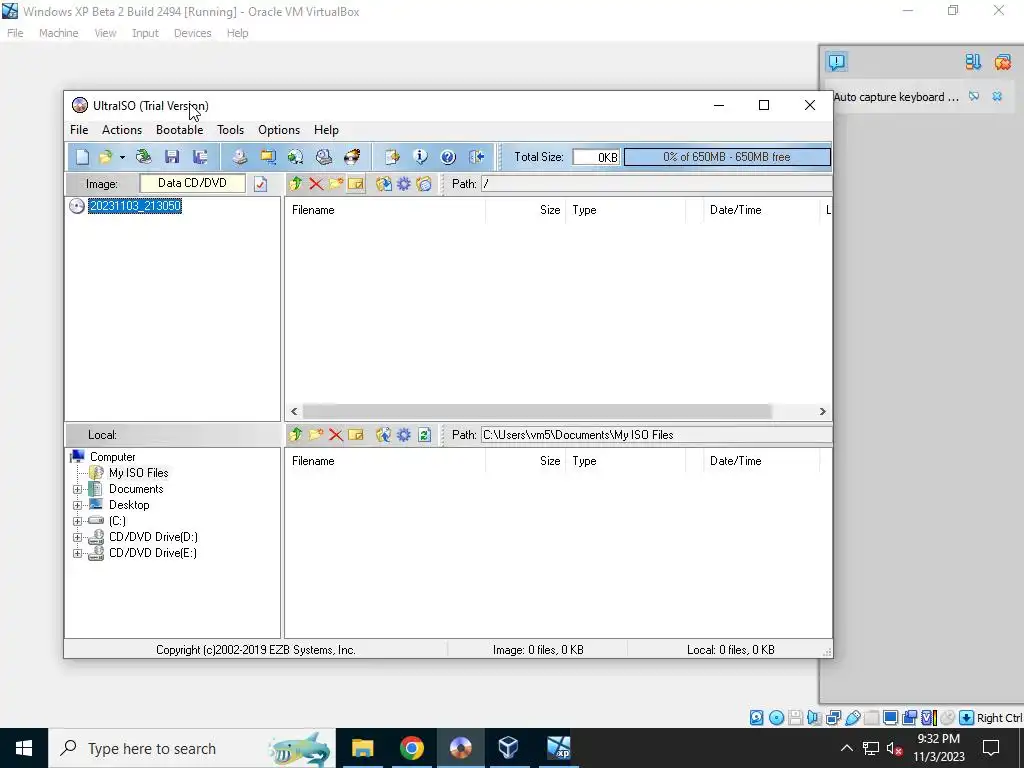Click the Exit door toolbar icon
This screenshot has width=1024, height=768.
[x=476, y=157]
